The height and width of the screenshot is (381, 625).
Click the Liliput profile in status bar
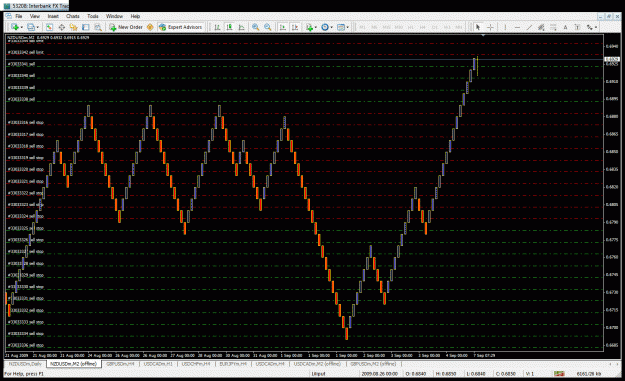pos(318,374)
